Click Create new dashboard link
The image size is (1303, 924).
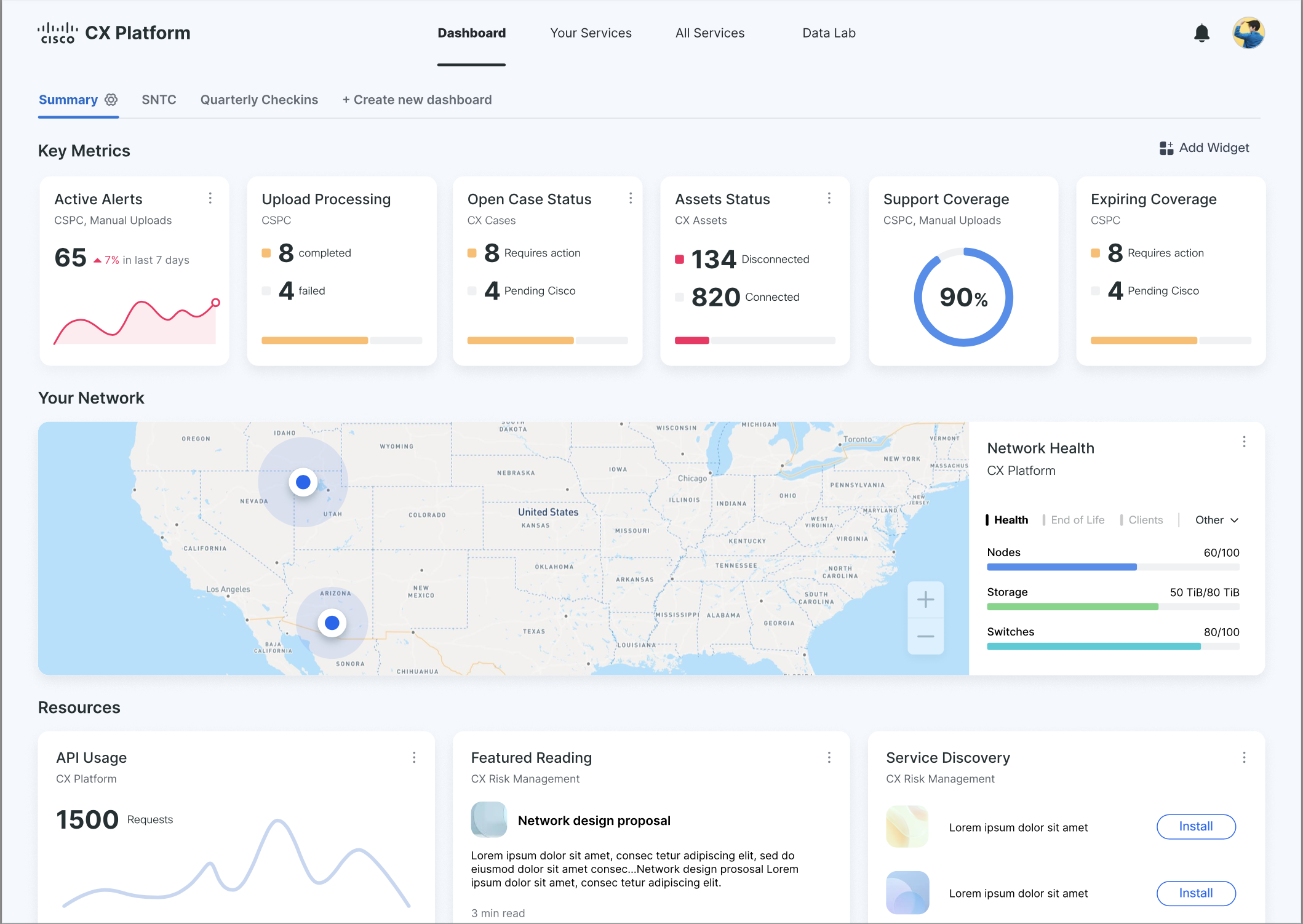[417, 100]
